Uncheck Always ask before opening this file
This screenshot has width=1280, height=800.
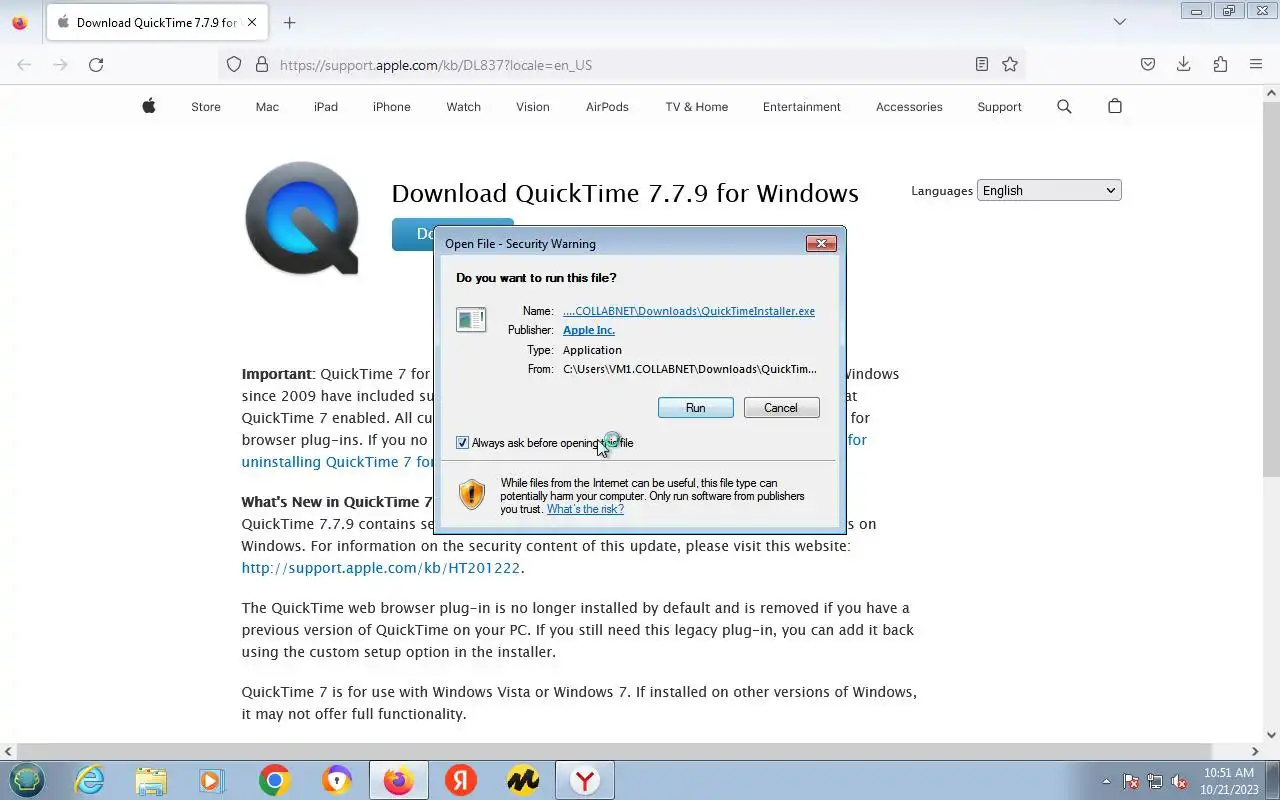pyautogui.click(x=462, y=443)
